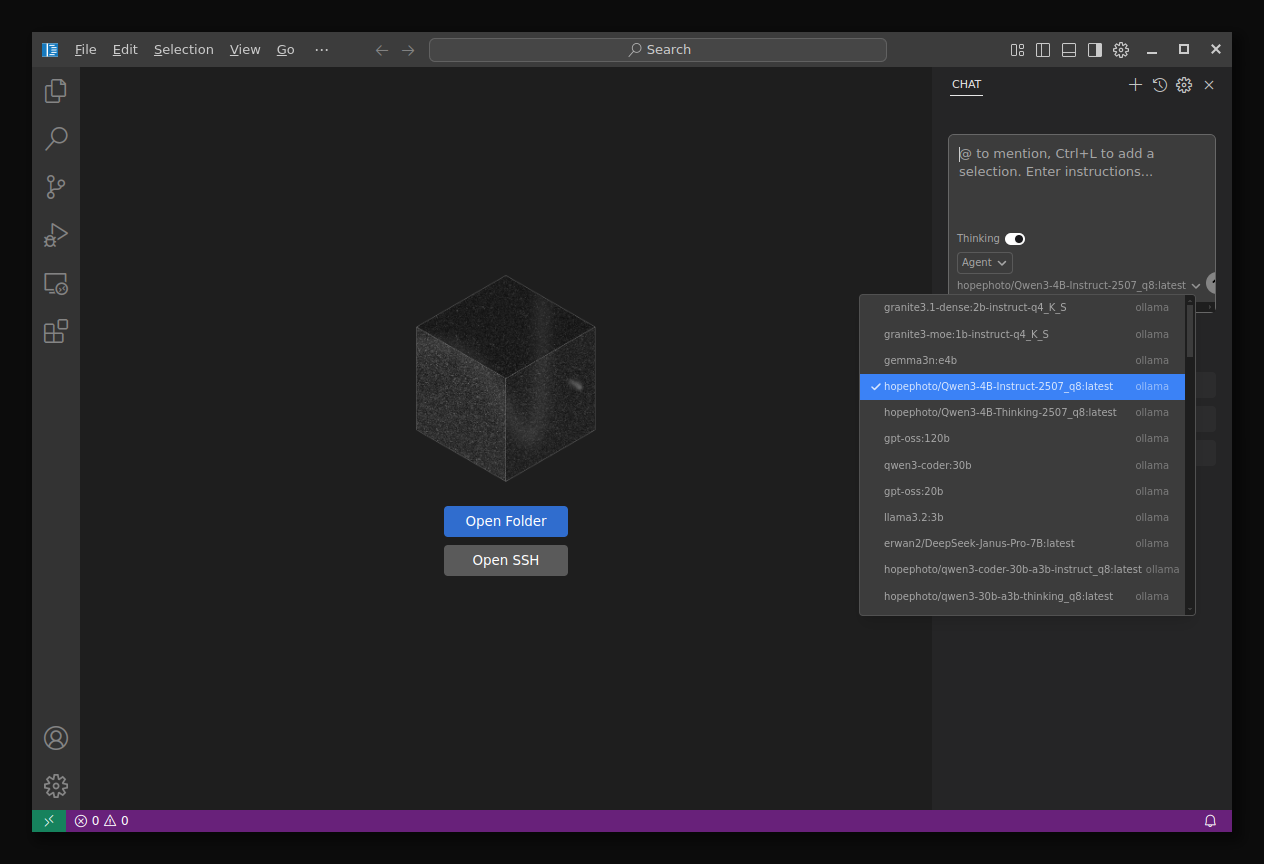1264x864 pixels.
Task: Open chat history
Action: click(1160, 85)
